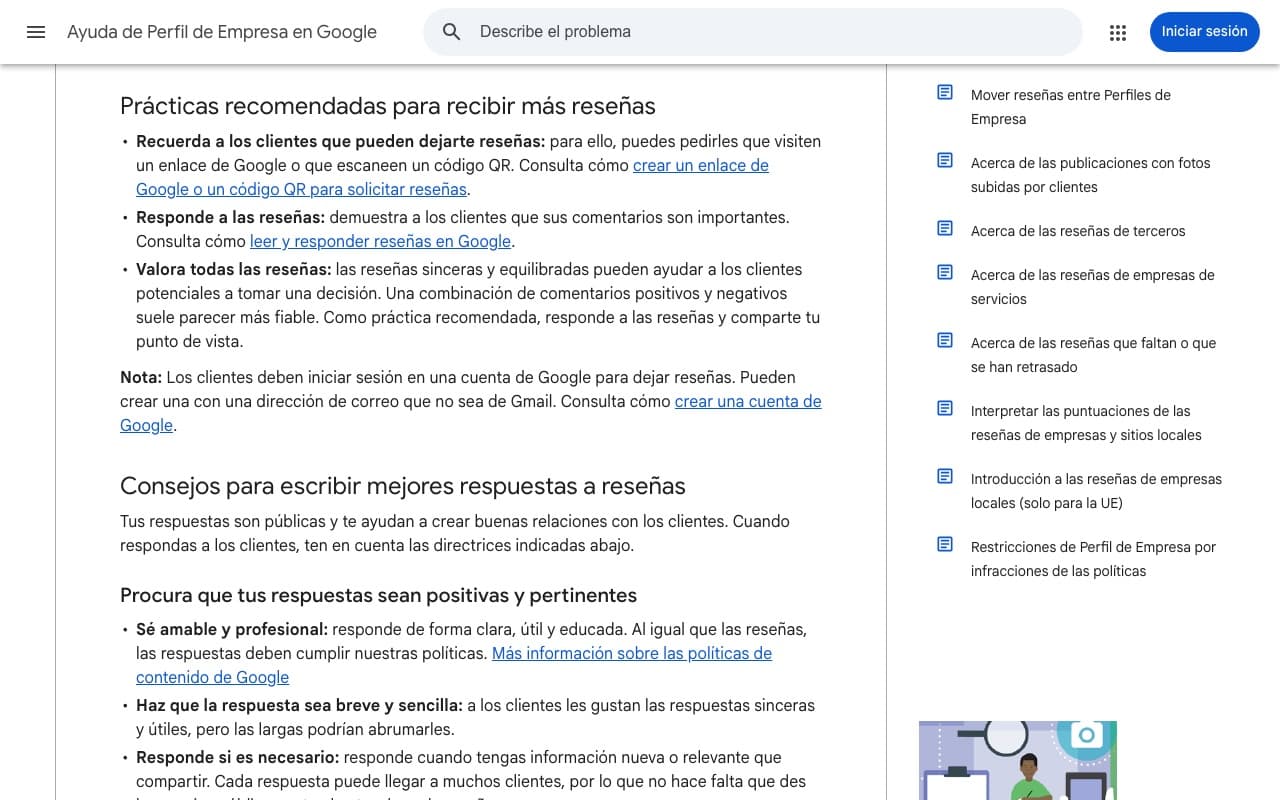Viewport: 1280px width, 800px height.
Task: Click article icon beside Introducción a las reseñas
Action: [x=945, y=476]
